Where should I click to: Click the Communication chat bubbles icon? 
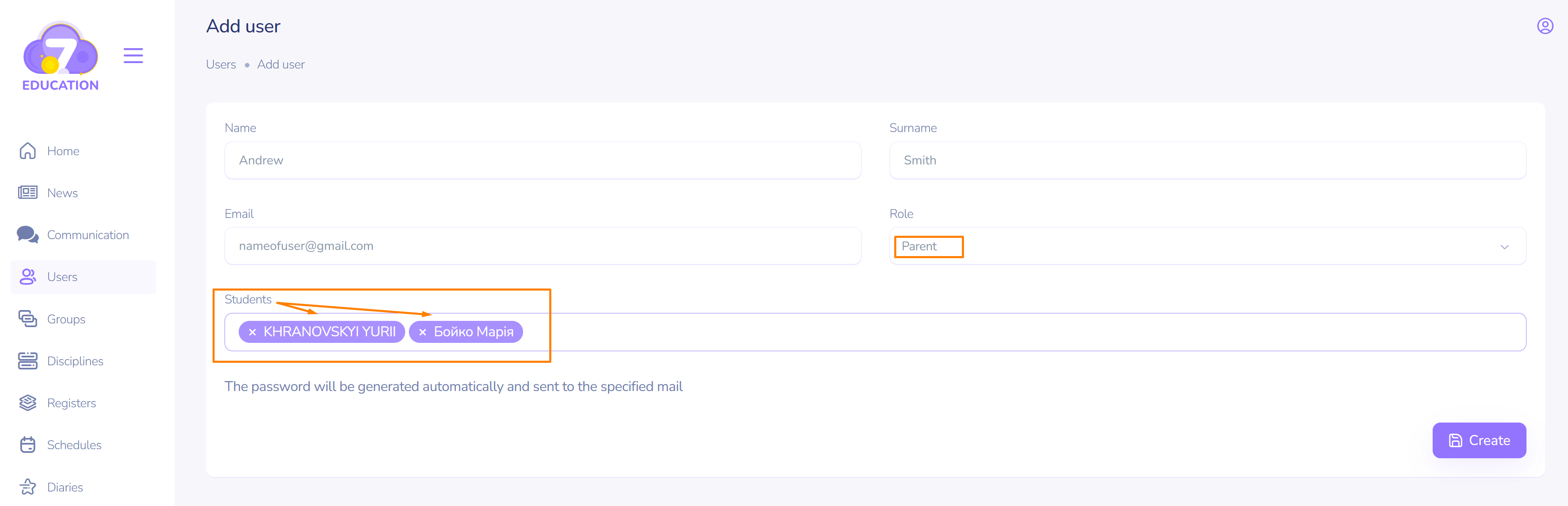tap(27, 235)
